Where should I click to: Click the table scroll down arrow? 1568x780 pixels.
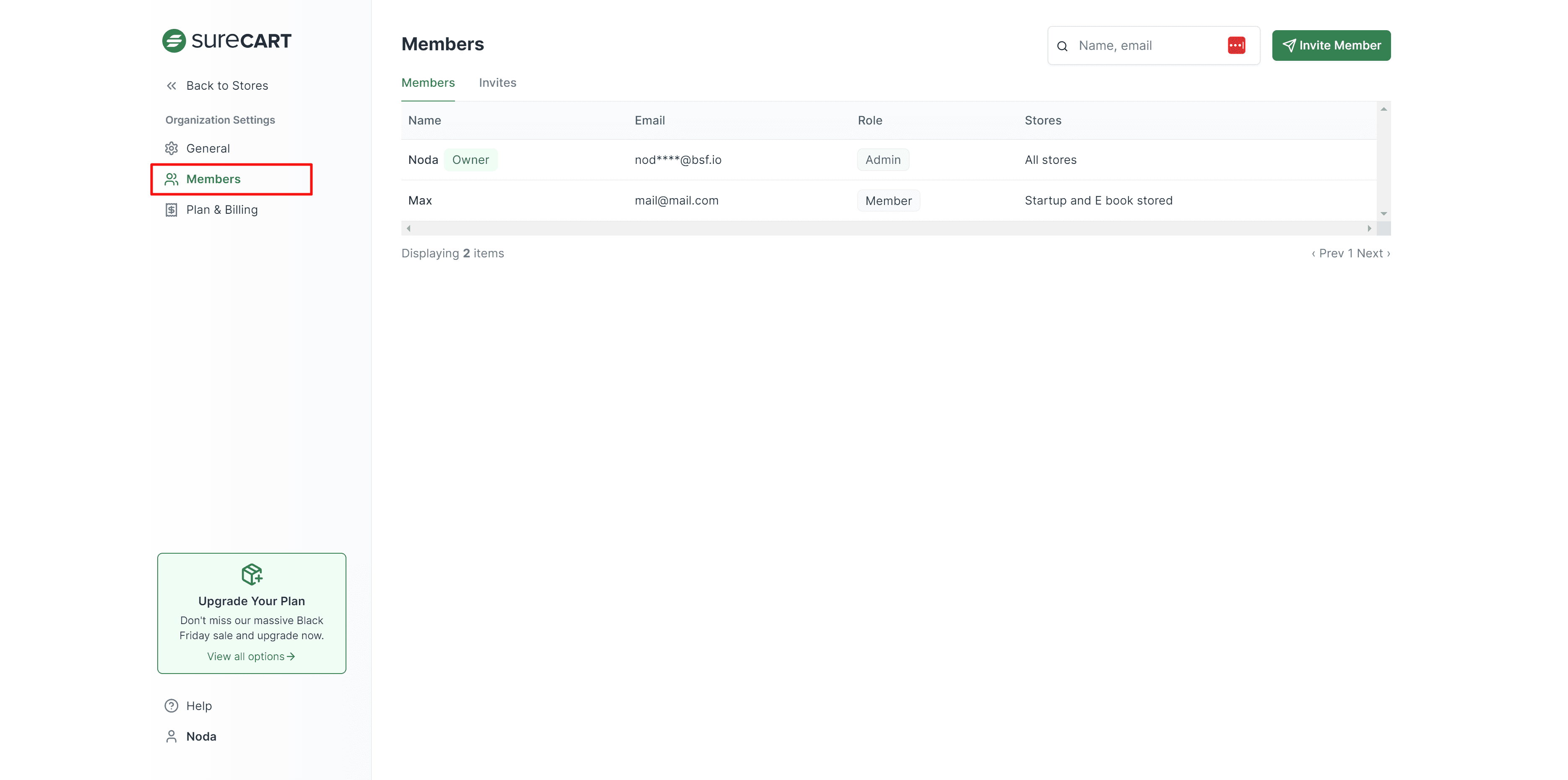pyautogui.click(x=1383, y=214)
